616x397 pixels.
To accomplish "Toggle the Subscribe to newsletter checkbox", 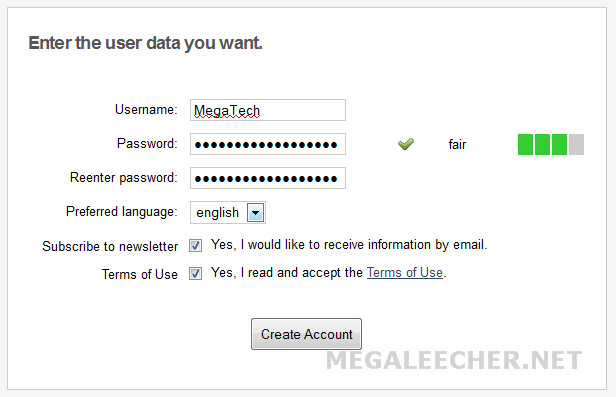I will (195, 246).
